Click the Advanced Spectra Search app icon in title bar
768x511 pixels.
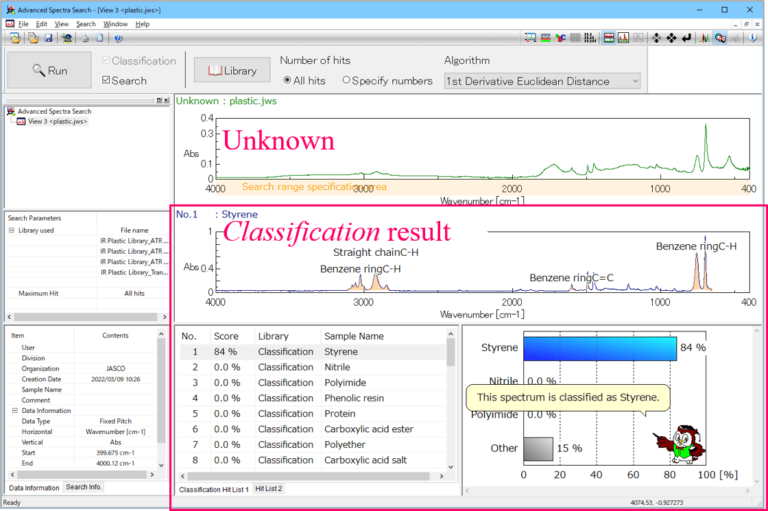point(10,10)
